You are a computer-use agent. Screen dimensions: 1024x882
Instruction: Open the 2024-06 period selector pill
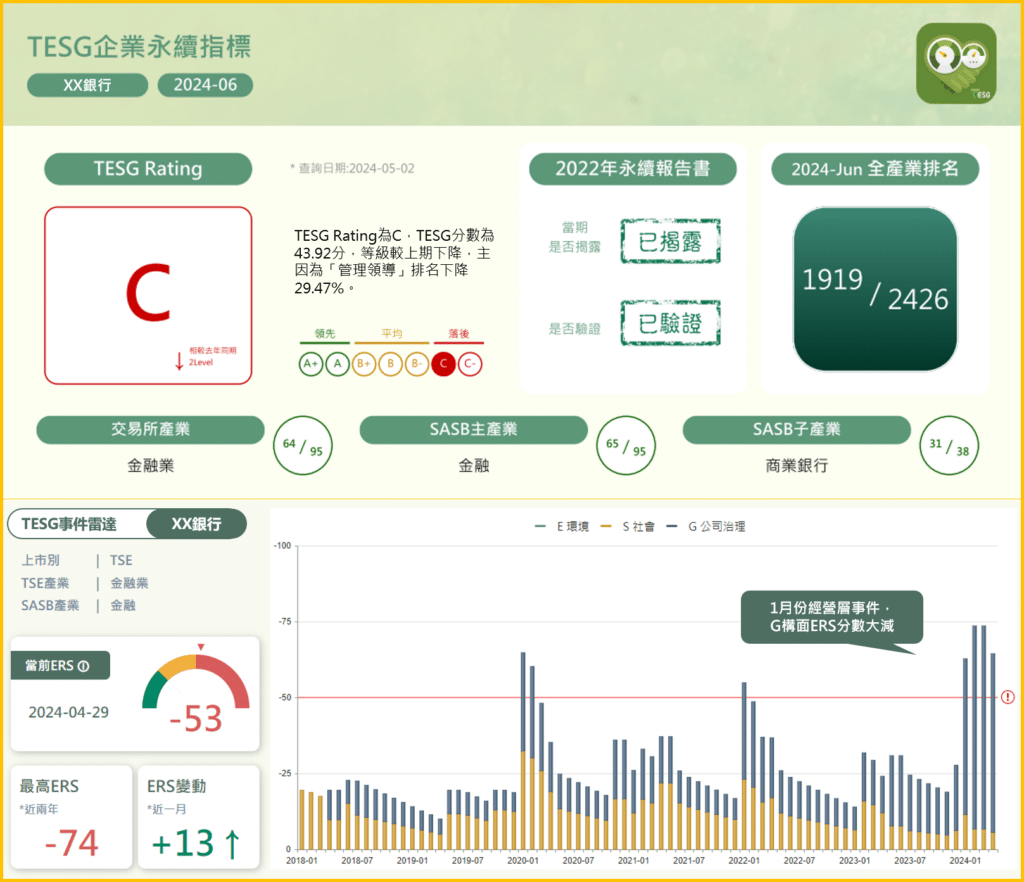pos(205,85)
